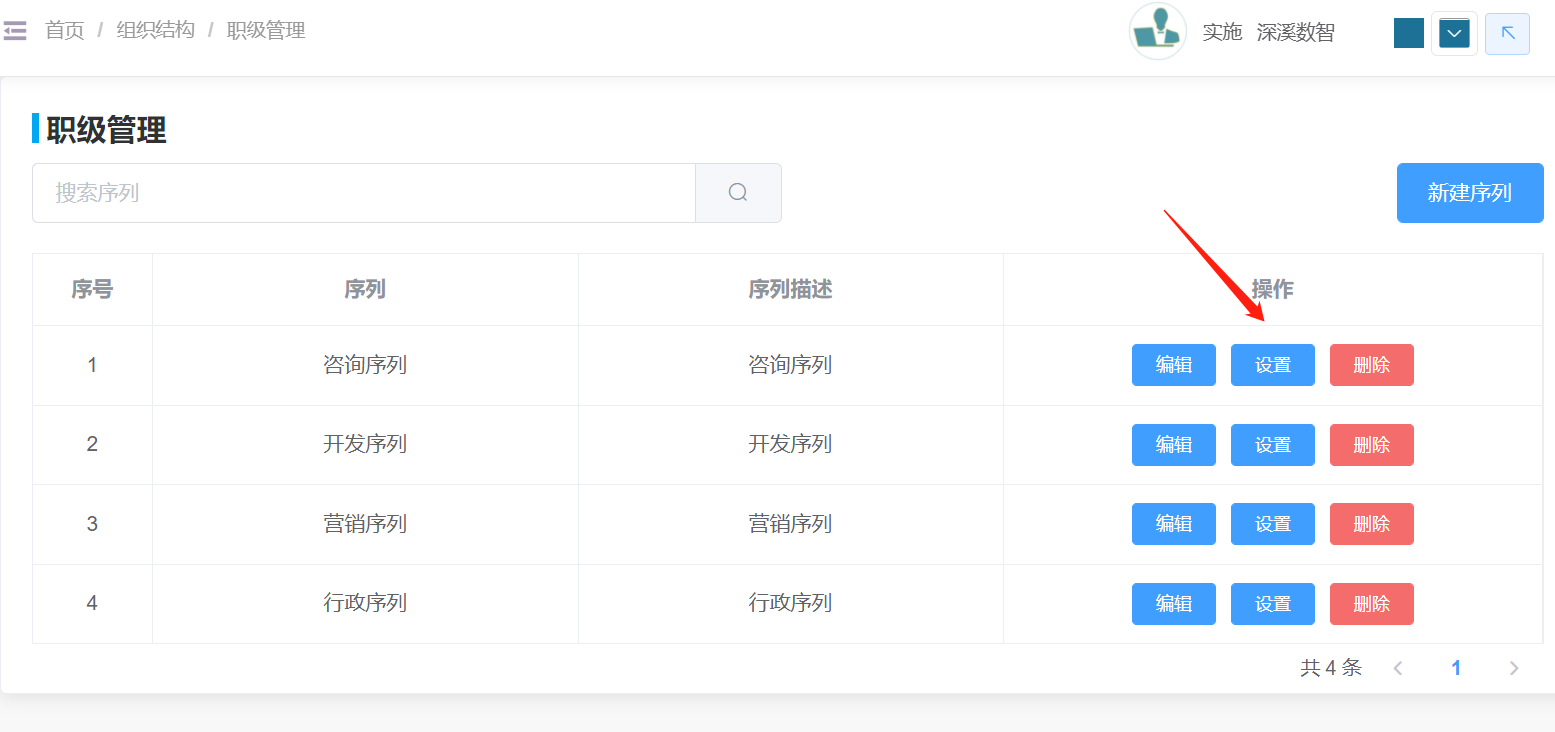Click the dark blue theme color swatch
The height and width of the screenshot is (732, 1555).
pos(1408,33)
